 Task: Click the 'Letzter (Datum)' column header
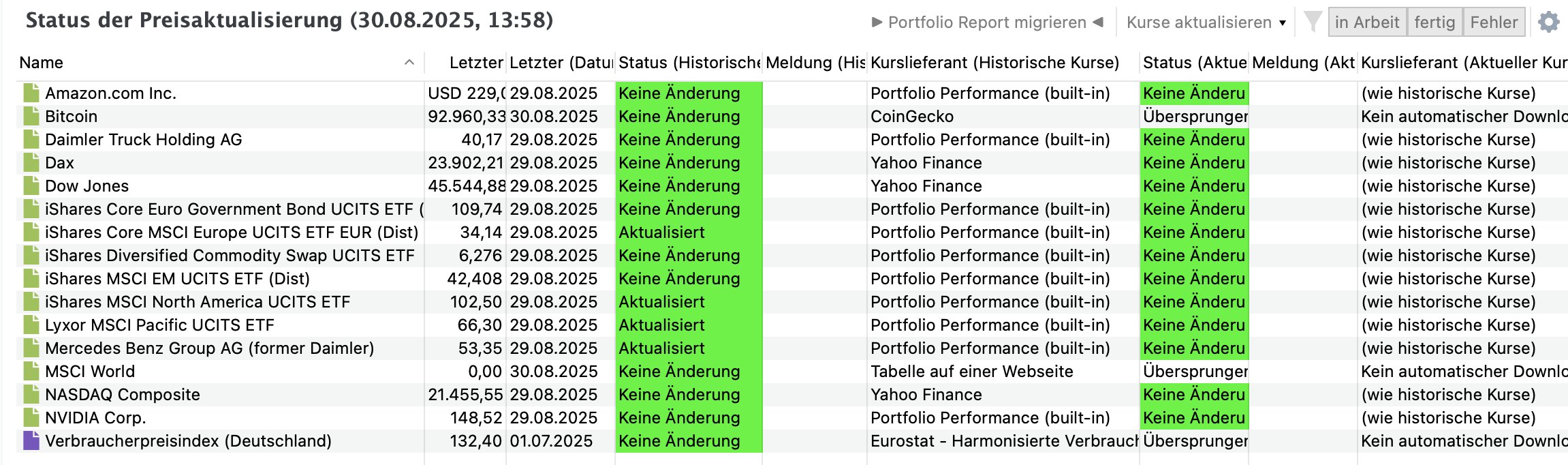tap(561, 63)
